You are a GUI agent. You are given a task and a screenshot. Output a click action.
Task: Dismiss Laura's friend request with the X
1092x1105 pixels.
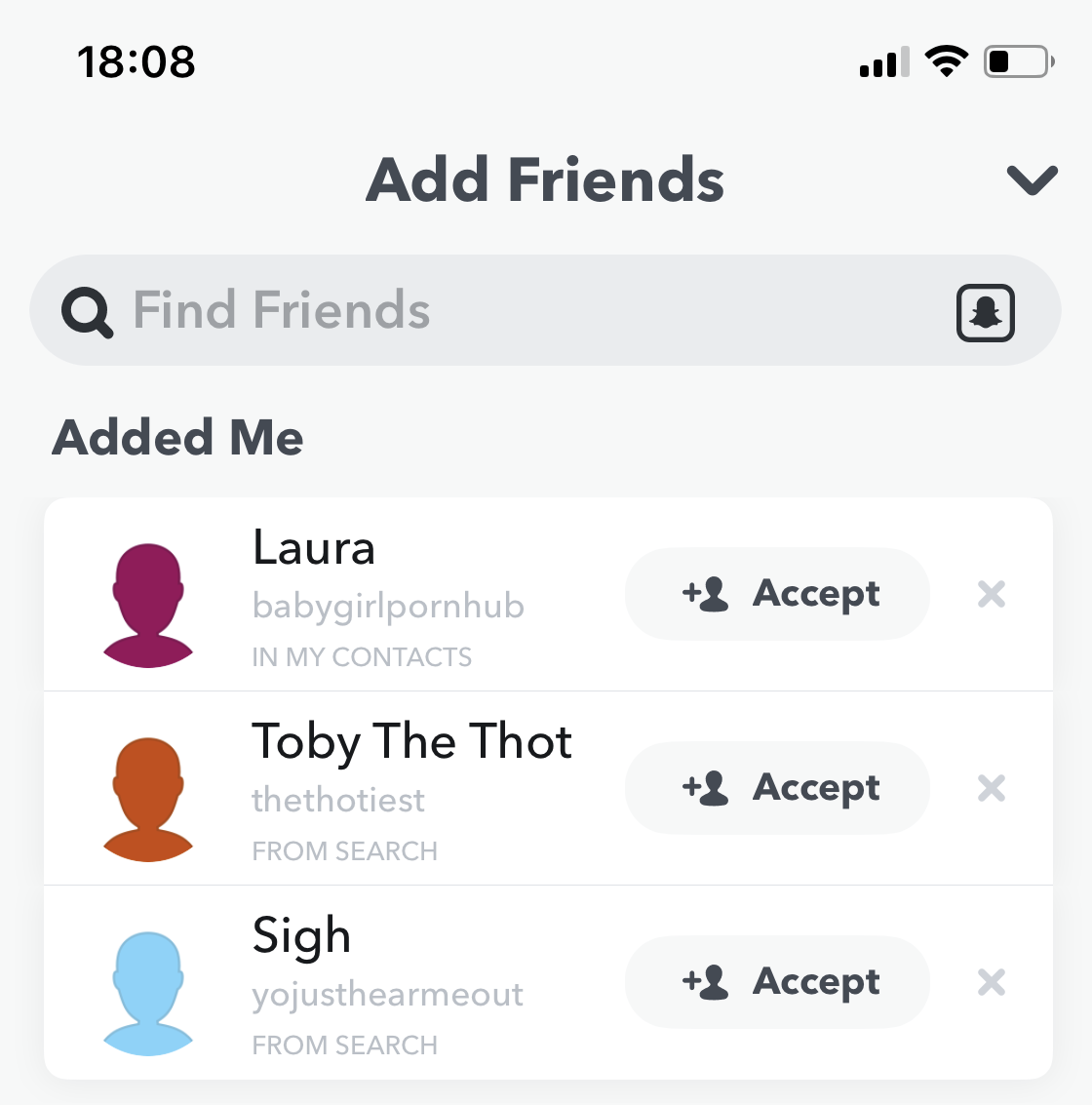click(992, 594)
